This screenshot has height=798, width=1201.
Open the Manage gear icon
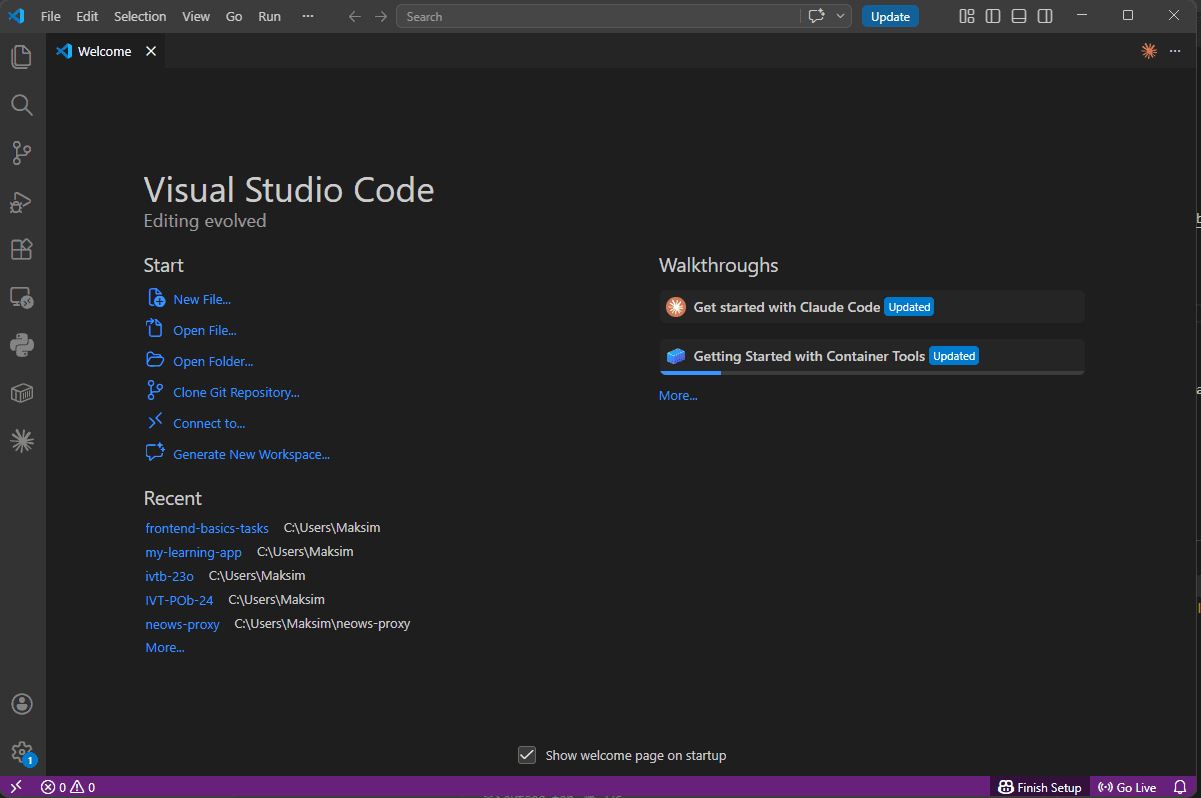pos(22,752)
